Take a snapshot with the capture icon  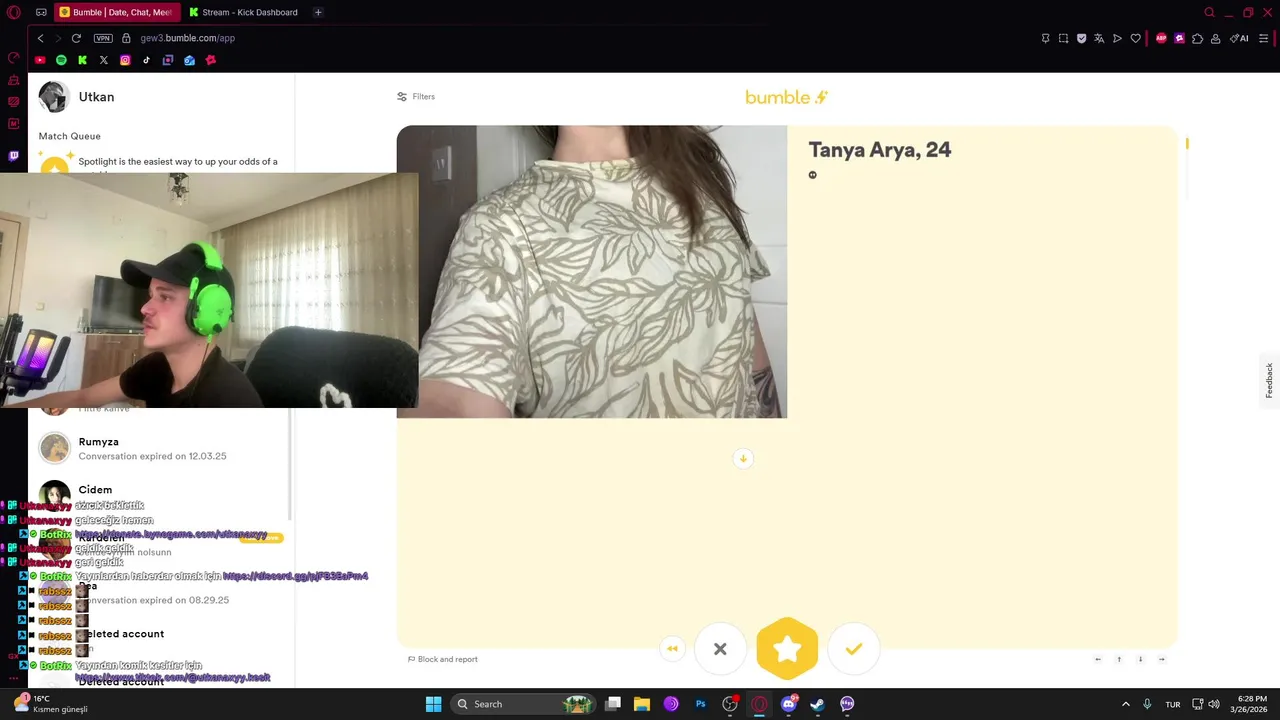pos(1063,38)
